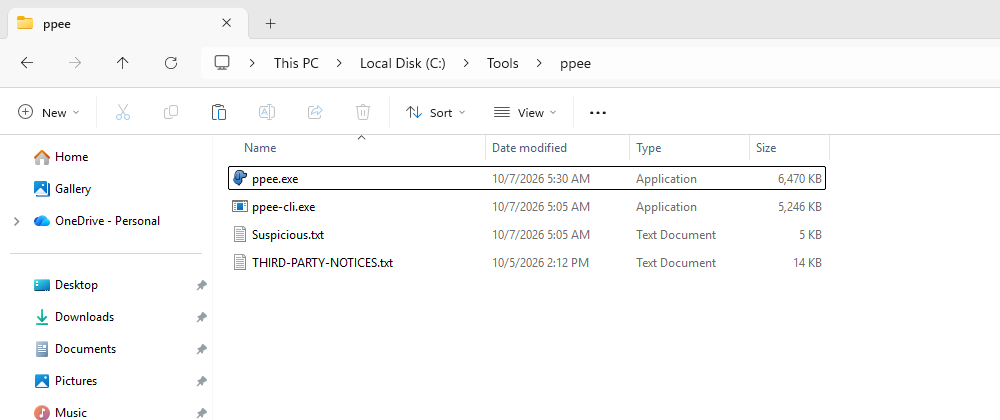
Task: Open the Desktop quick access folder
Action: (66, 285)
